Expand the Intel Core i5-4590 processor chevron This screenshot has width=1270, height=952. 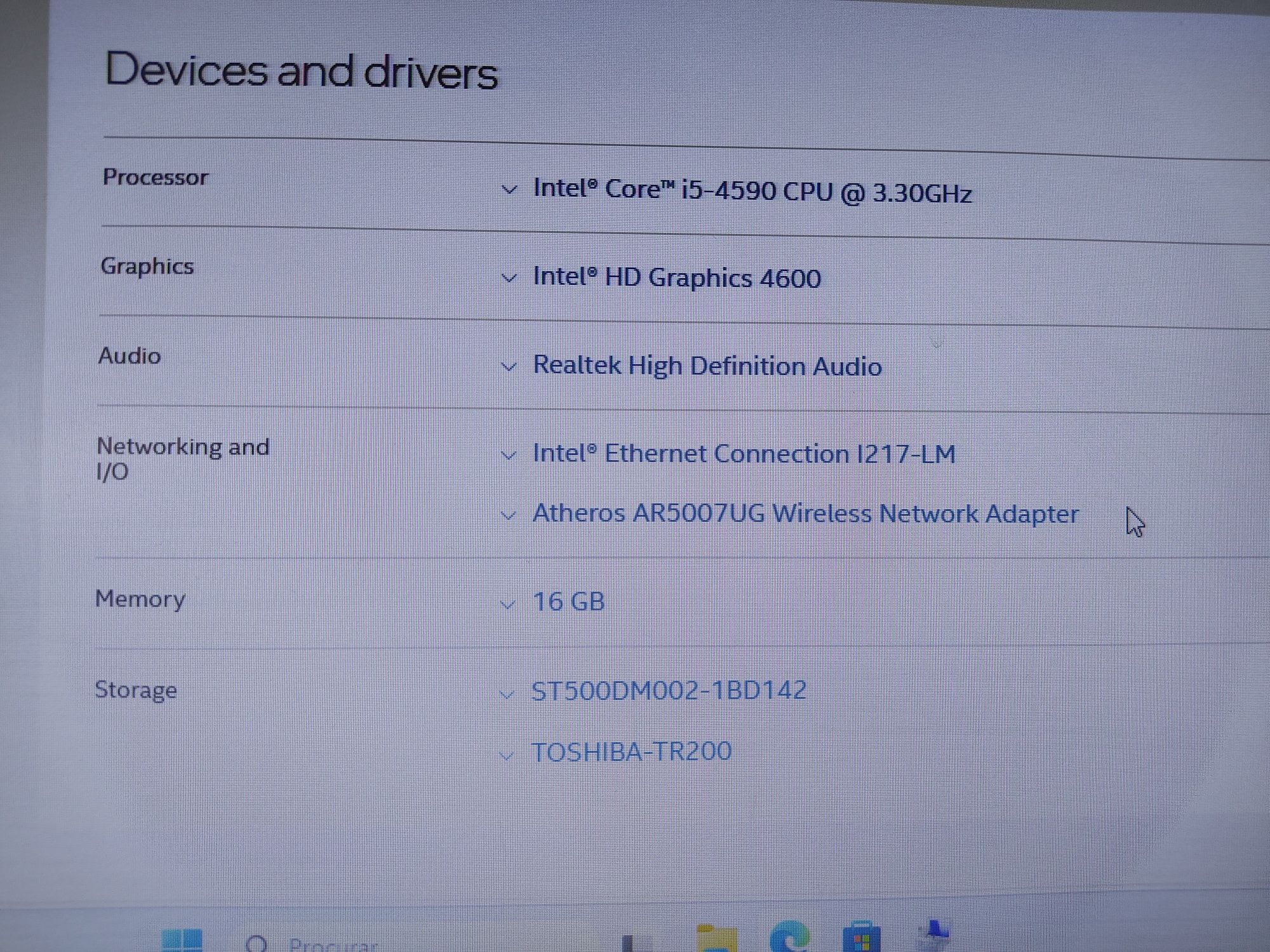[x=509, y=190]
